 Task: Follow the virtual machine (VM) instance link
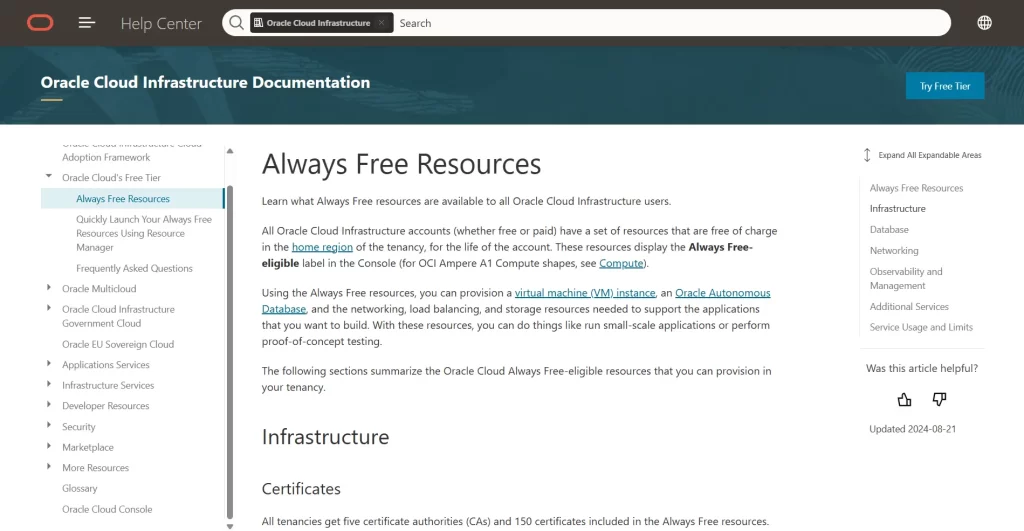[x=584, y=293]
